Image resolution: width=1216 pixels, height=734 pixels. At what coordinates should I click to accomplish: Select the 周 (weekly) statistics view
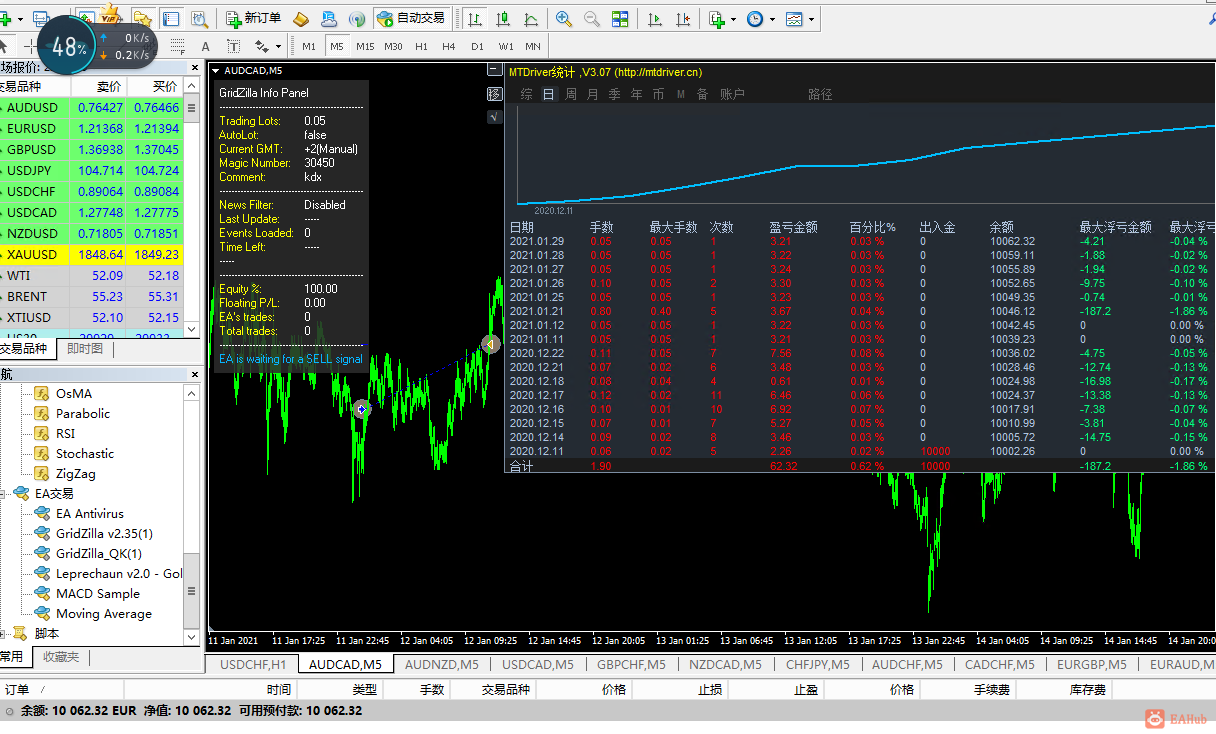tap(571, 94)
